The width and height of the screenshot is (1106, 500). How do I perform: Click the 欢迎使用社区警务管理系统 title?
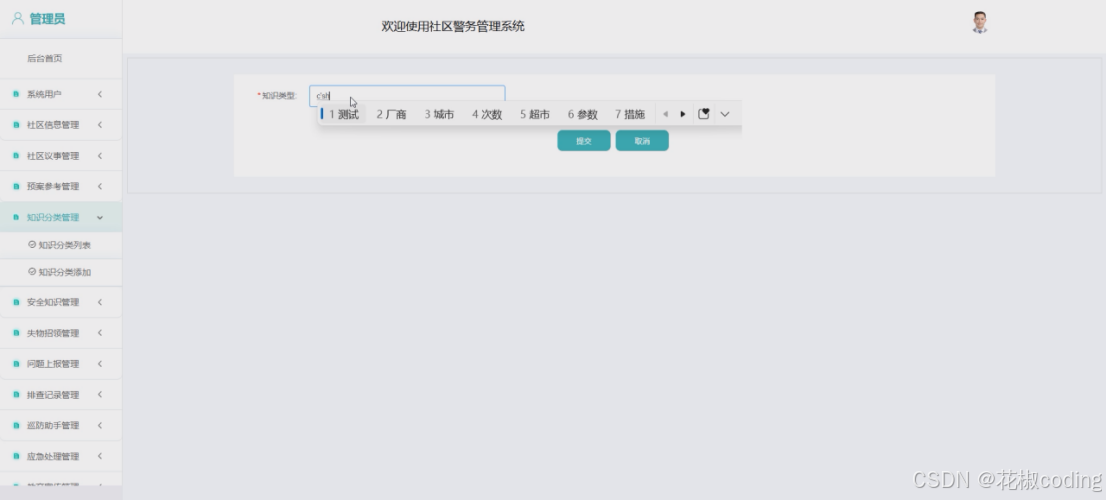click(453, 26)
